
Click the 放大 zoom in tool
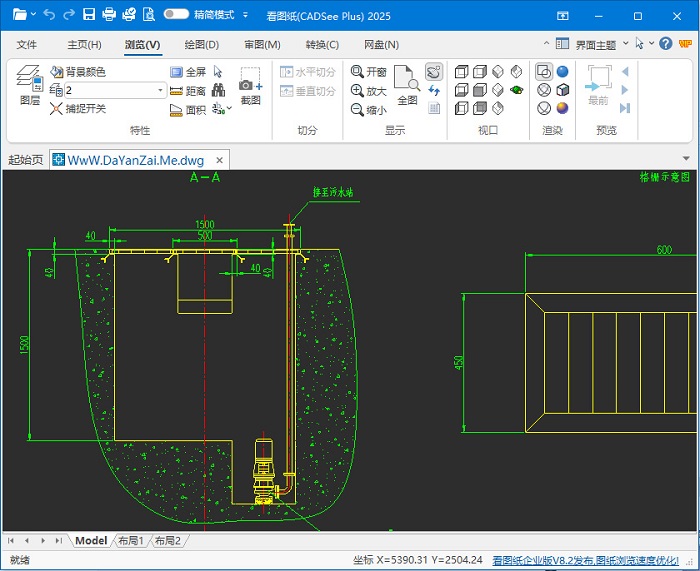pyautogui.click(x=369, y=91)
